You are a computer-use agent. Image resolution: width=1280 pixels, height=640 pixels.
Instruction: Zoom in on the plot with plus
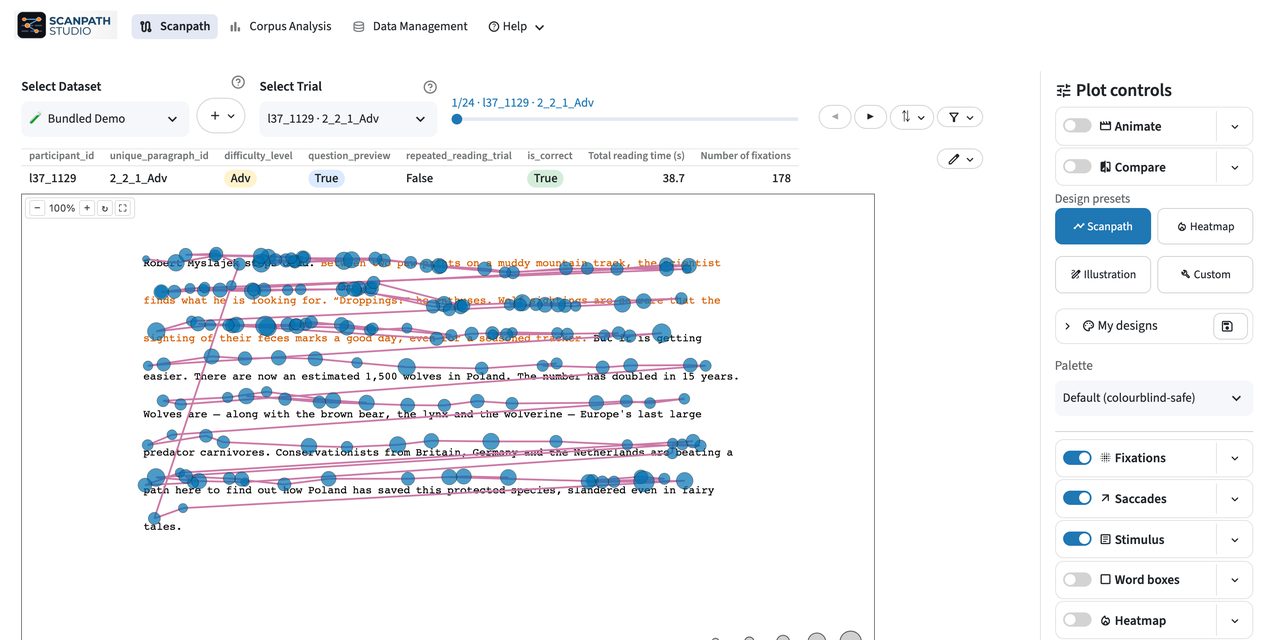point(87,208)
